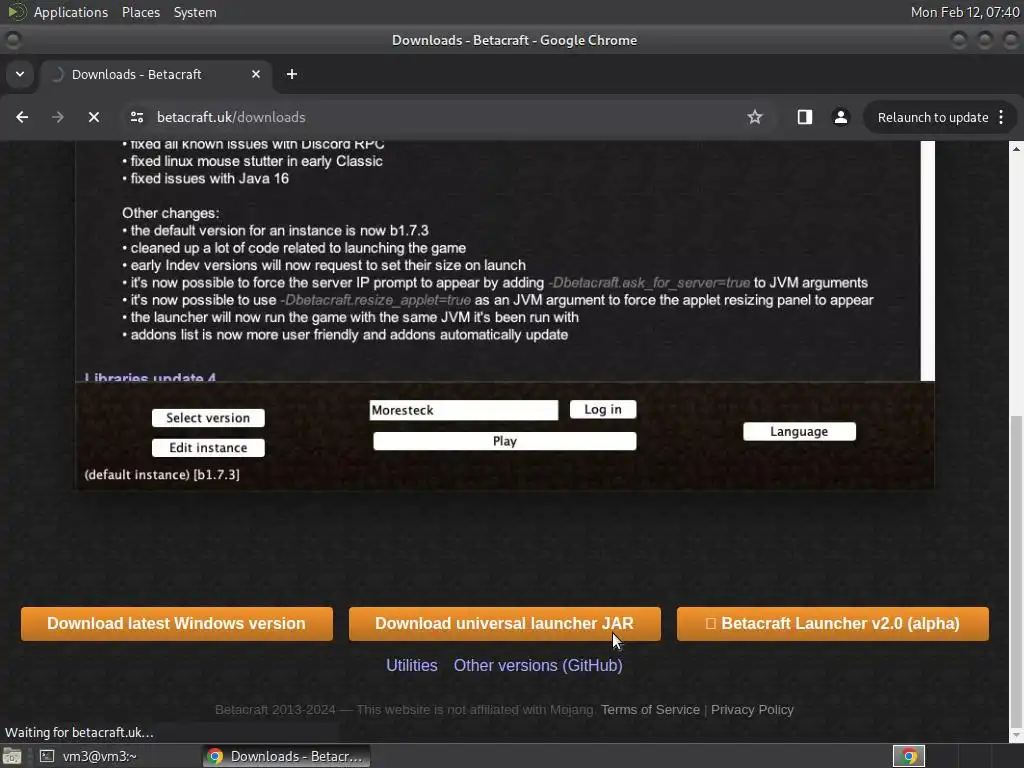Open the Places menu

[140, 12]
